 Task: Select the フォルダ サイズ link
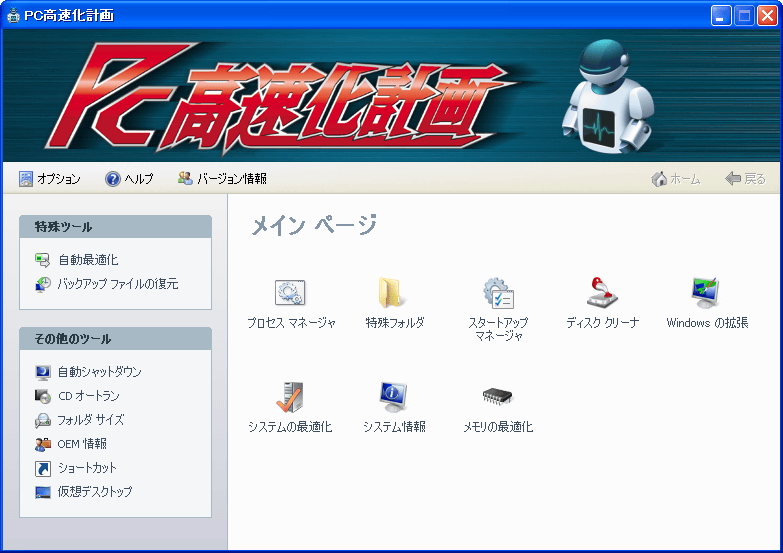click(91, 420)
